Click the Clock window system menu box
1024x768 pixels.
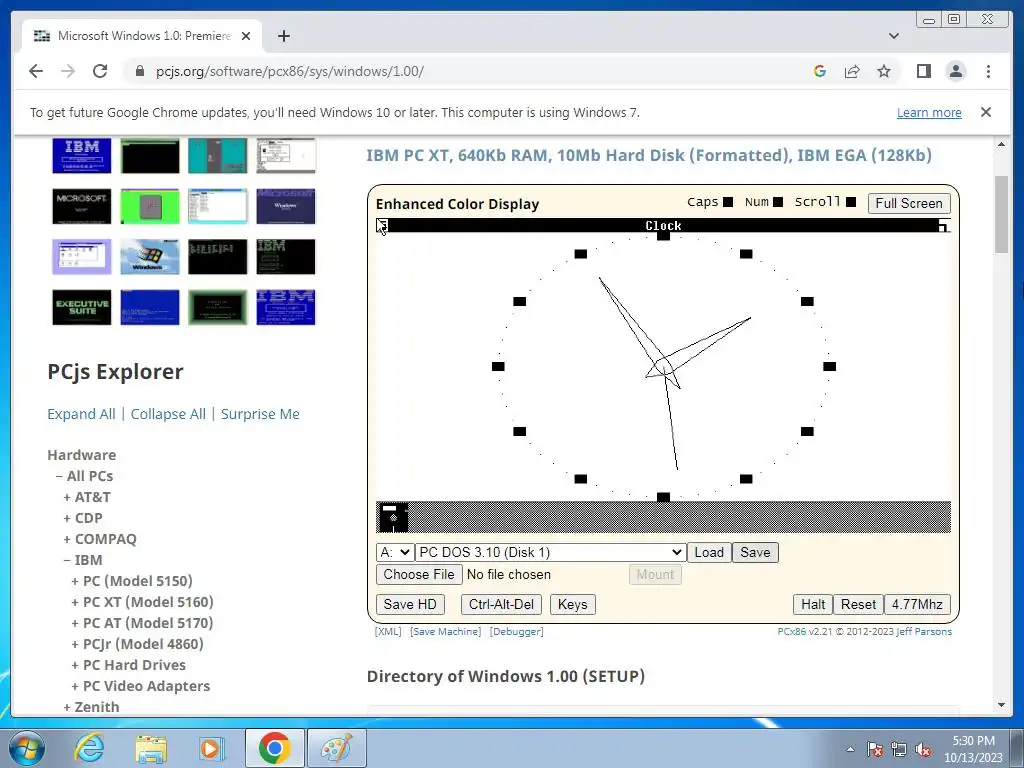pyautogui.click(x=382, y=225)
